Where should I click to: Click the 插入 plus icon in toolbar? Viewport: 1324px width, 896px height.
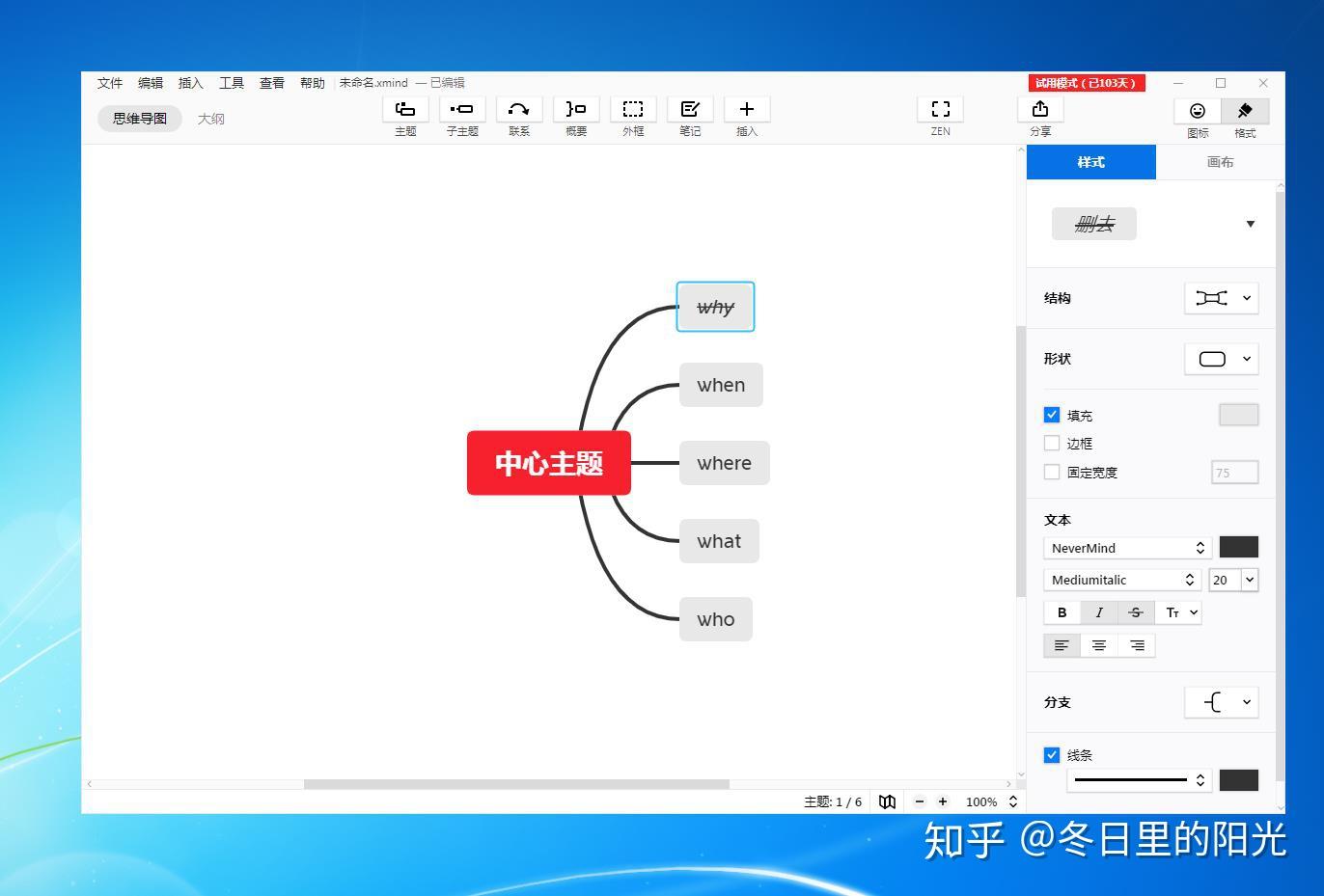tap(747, 109)
